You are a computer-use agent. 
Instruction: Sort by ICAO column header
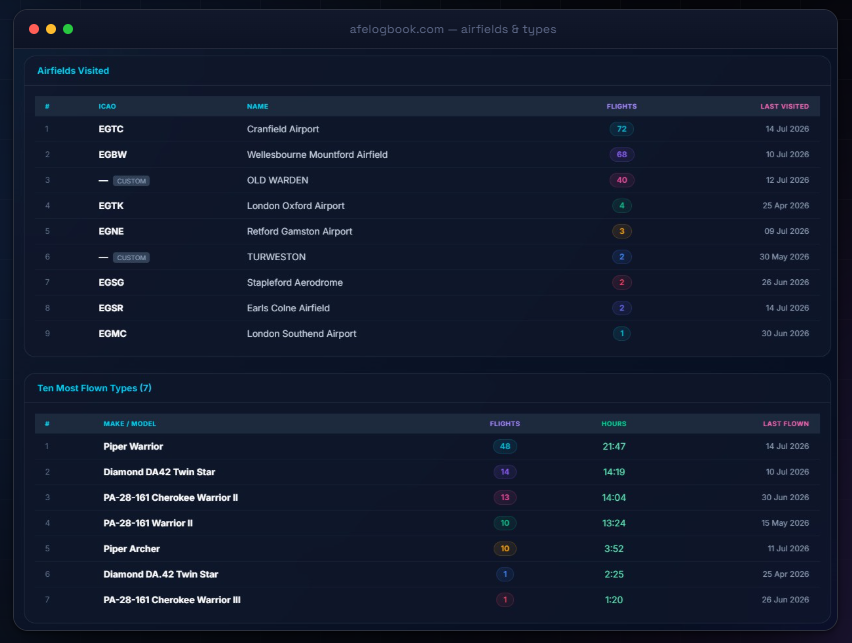click(107, 107)
